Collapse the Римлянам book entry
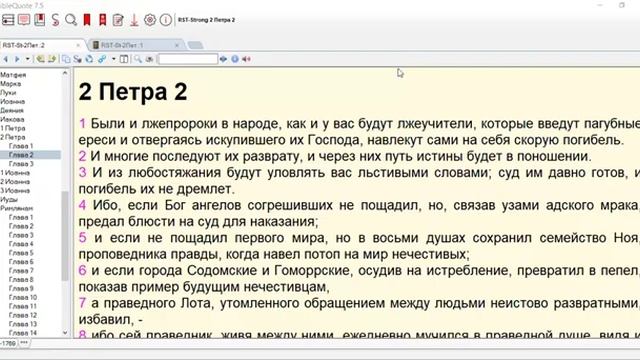The width and height of the screenshot is (640, 360). (17, 209)
